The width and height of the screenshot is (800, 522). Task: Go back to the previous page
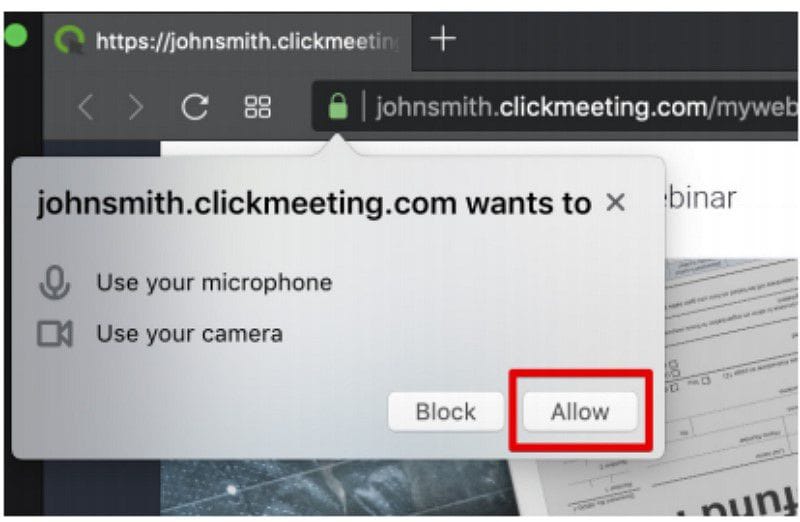[86, 107]
